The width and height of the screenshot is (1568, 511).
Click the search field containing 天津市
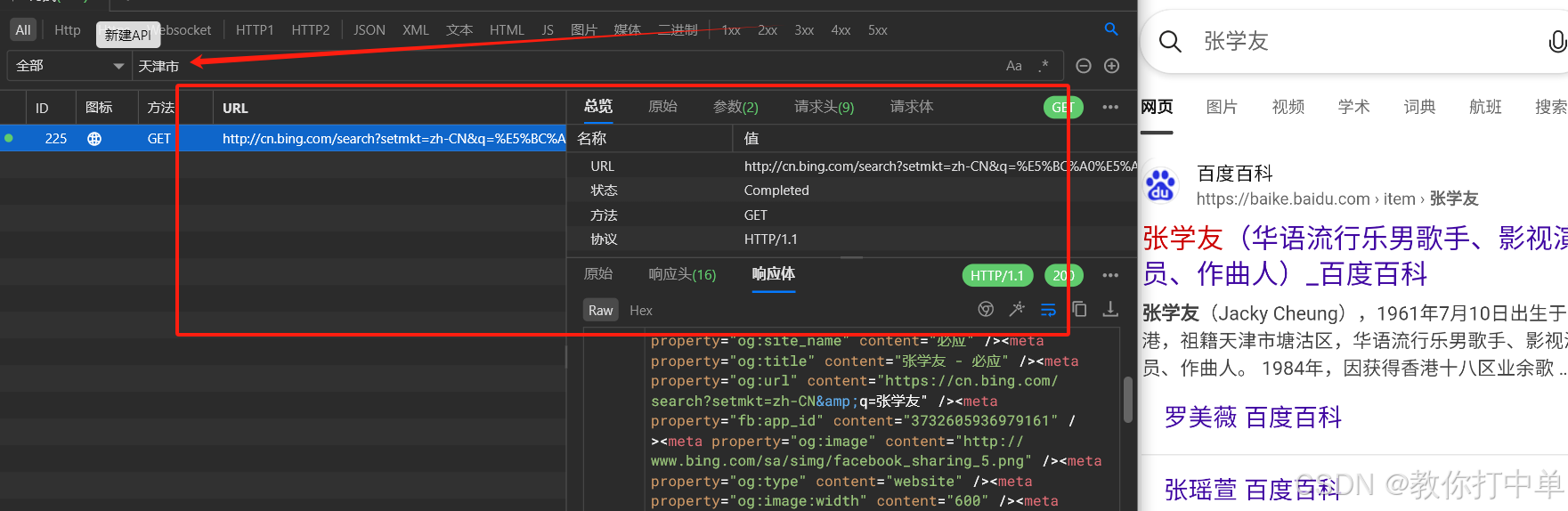570,66
